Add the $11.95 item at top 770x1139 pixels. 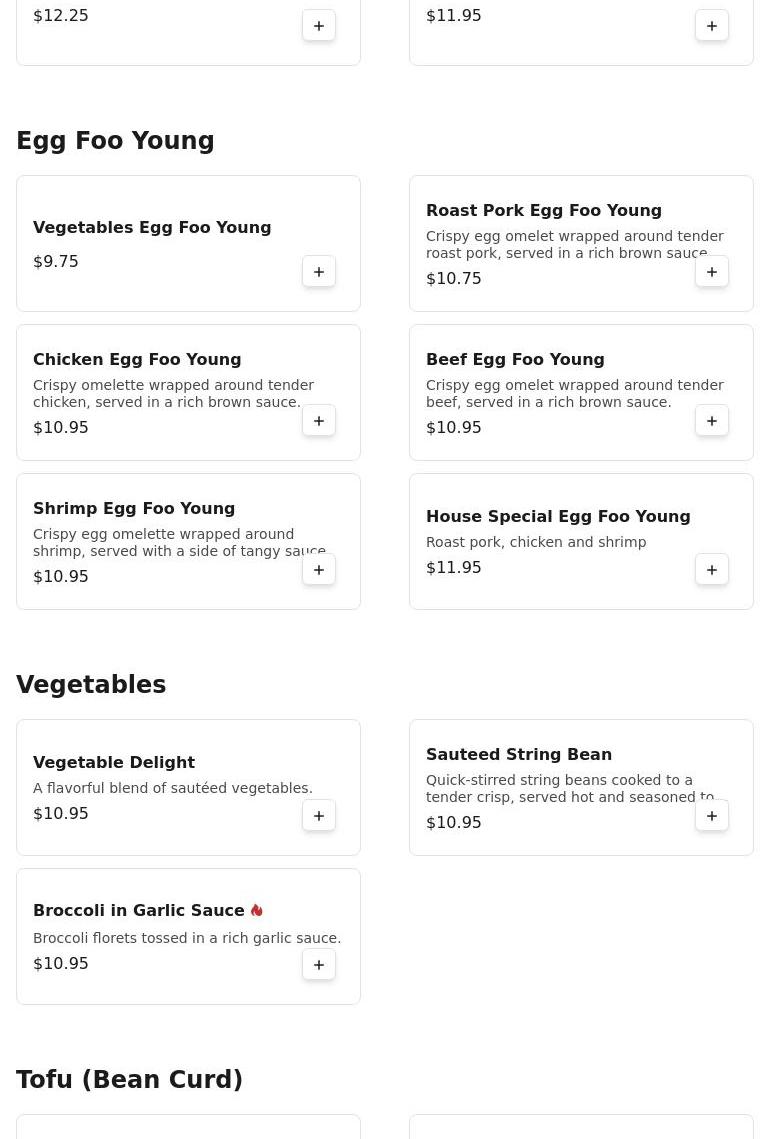[712, 26]
